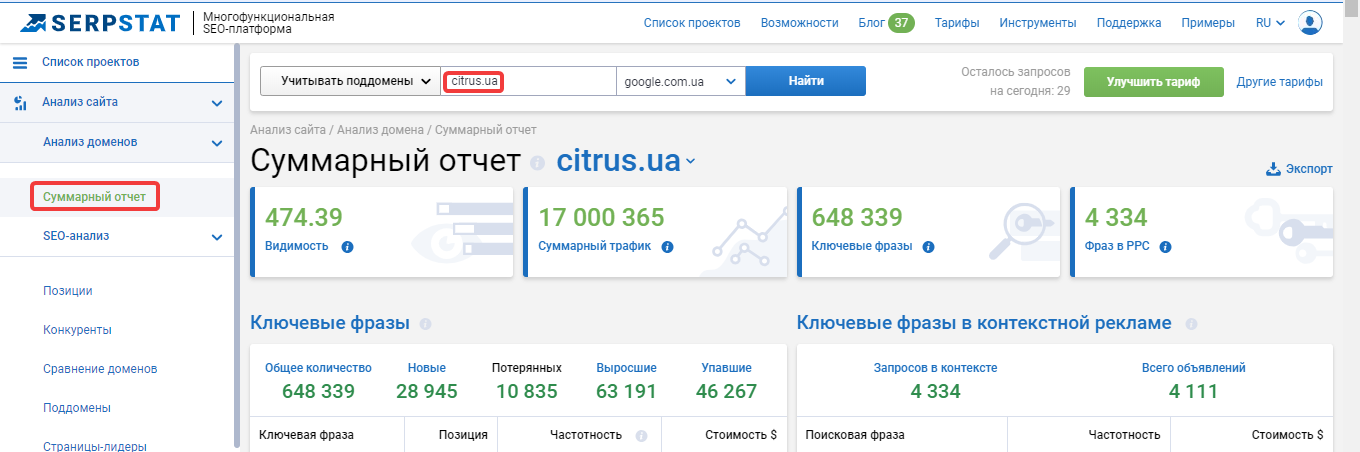Open the Ключевые фразы 648 339 card
1360x452 pixels.
(928, 232)
